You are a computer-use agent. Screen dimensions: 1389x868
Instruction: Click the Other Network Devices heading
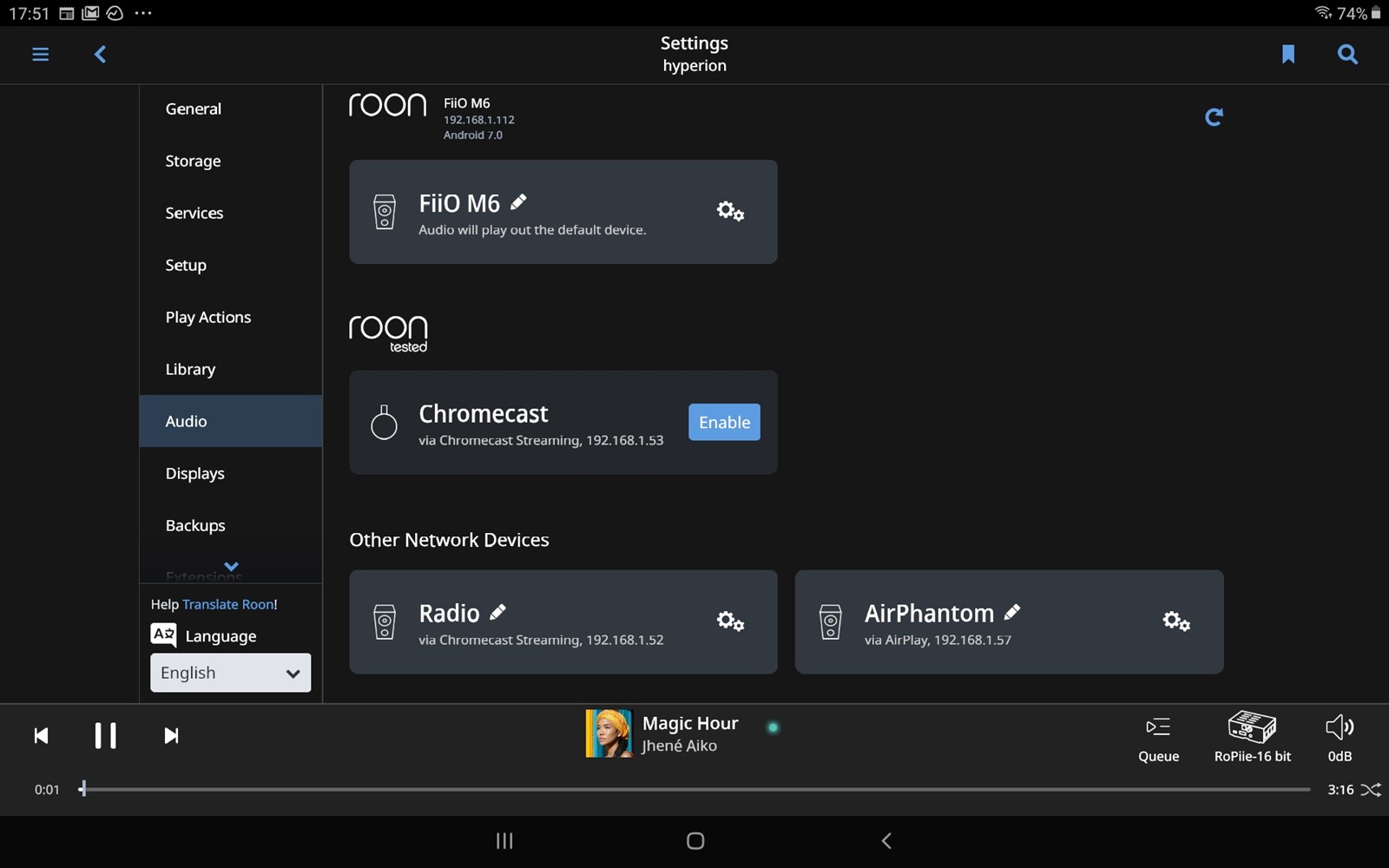tap(449, 540)
